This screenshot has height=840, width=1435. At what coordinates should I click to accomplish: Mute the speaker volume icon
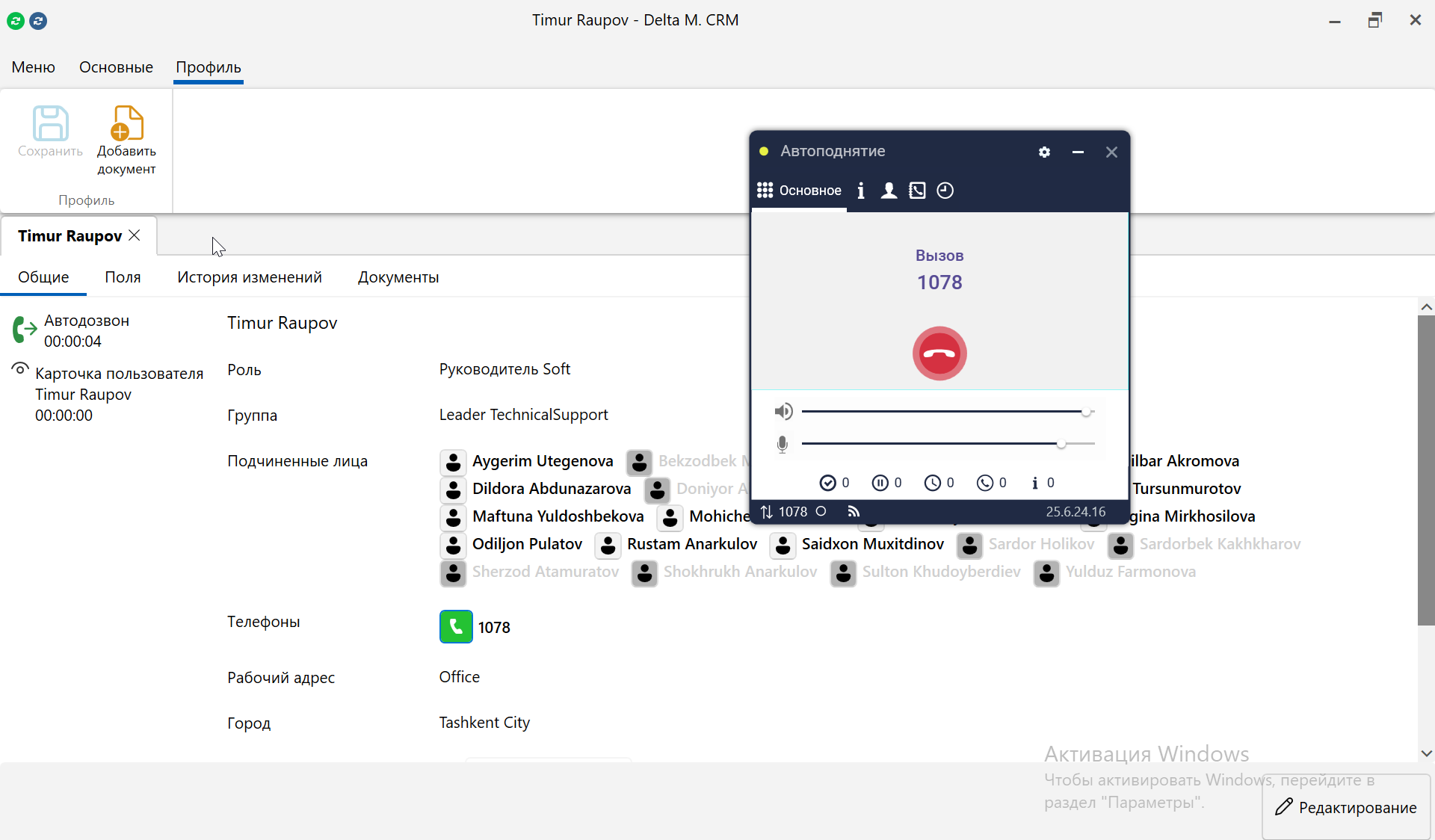[x=783, y=411]
